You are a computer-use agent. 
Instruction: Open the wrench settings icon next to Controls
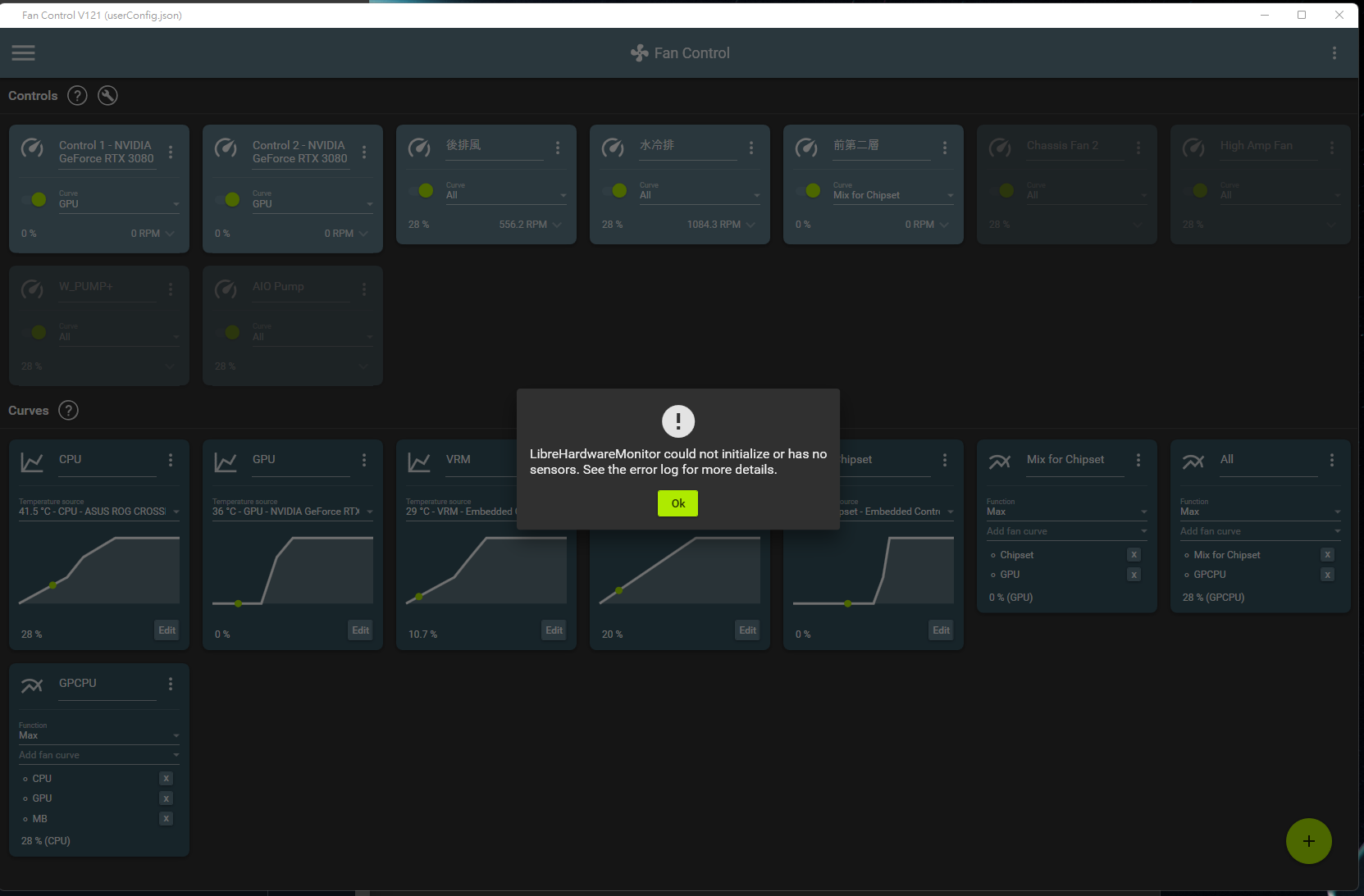tap(107, 95)
